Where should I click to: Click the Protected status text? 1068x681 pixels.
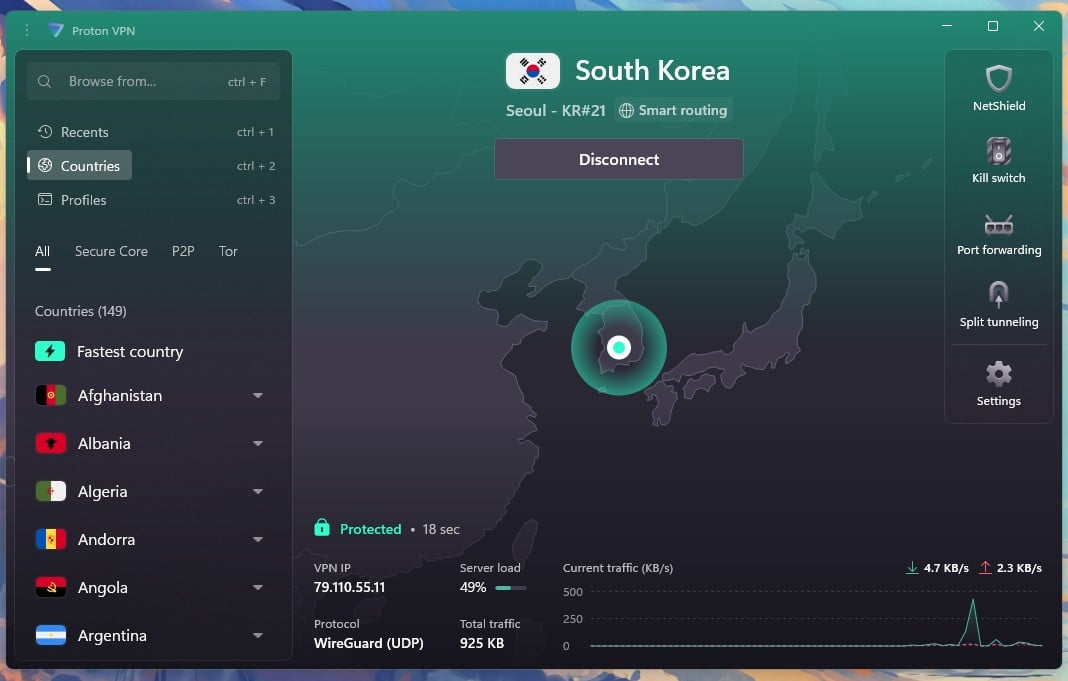[371, 529]
